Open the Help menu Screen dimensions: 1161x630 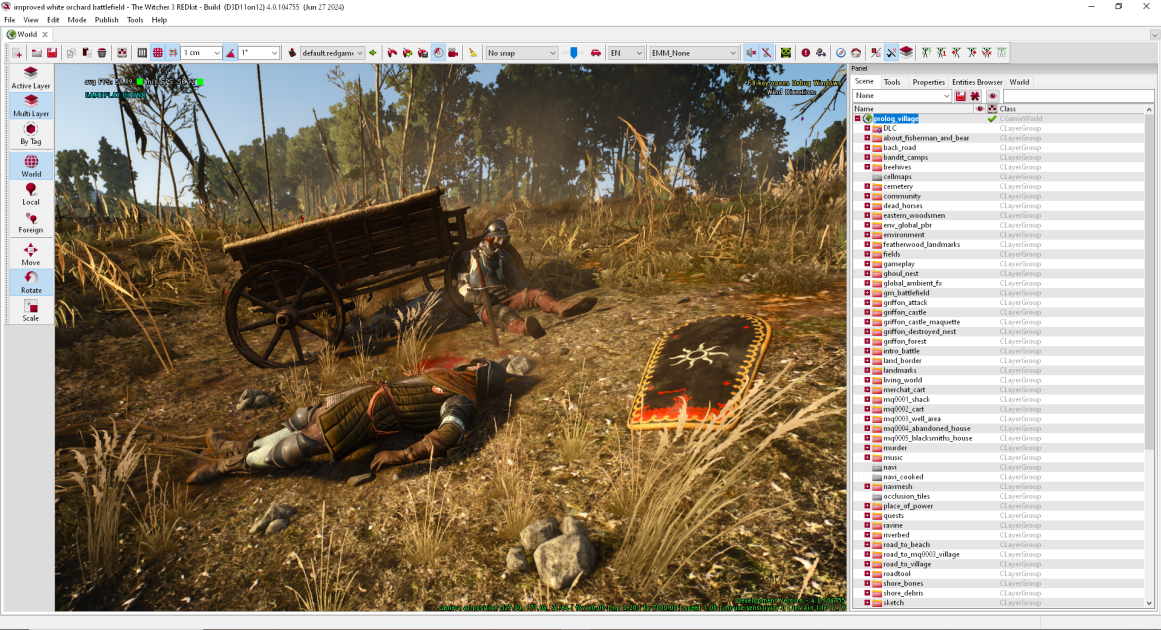tap(159, 20)
